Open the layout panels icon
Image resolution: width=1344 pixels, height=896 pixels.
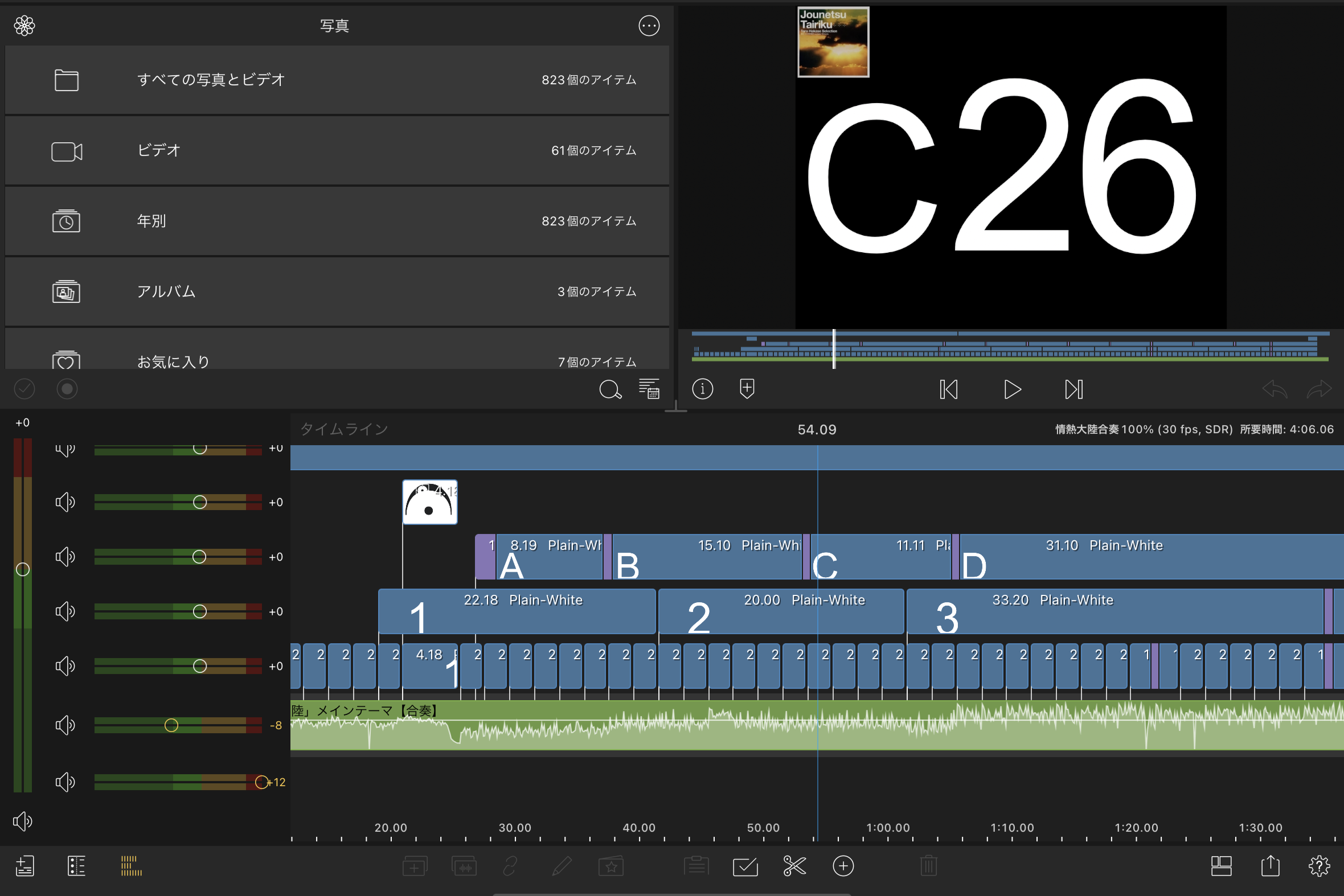point(1221,866)
